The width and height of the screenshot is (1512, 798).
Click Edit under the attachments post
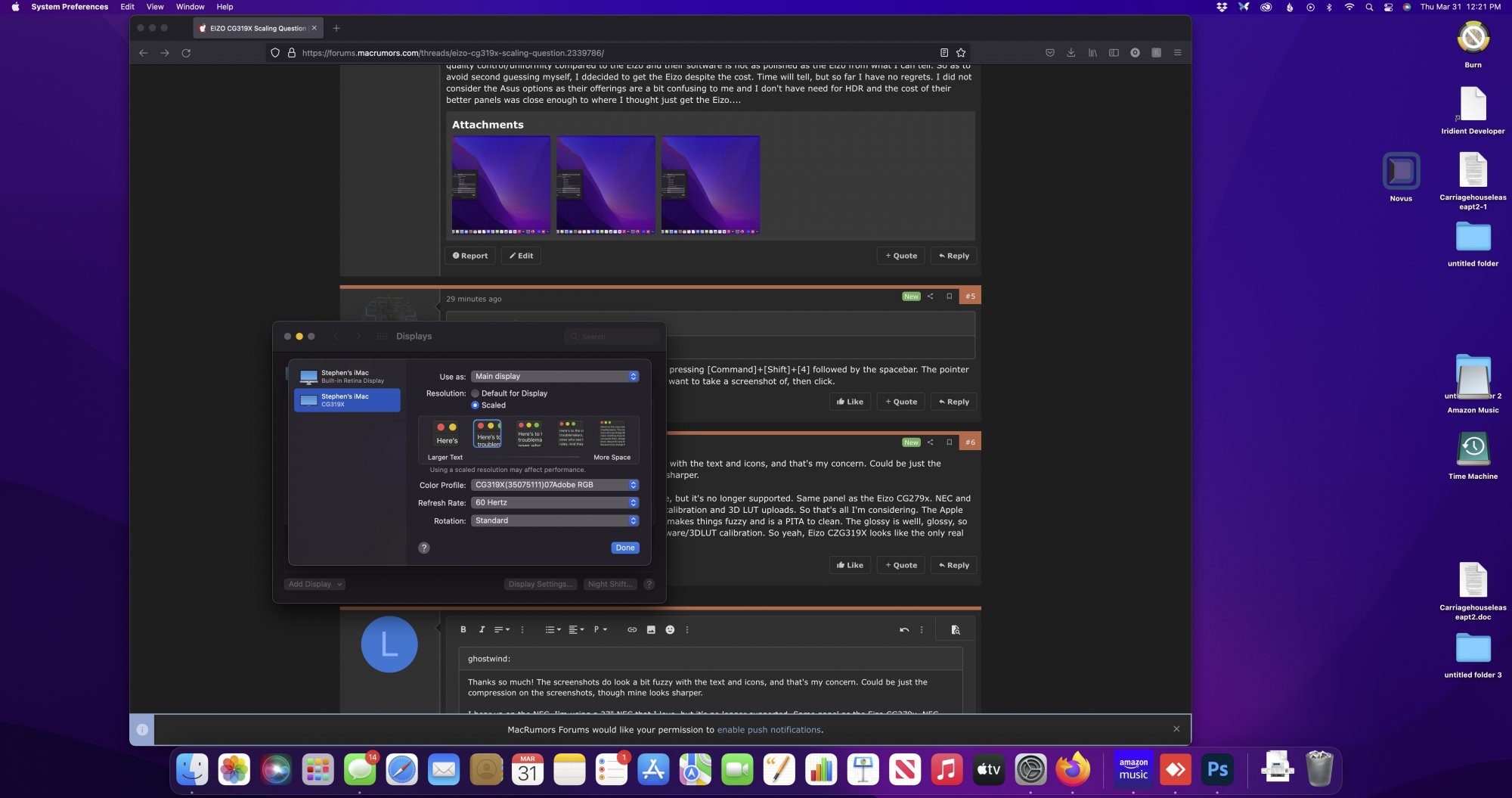(521, 256)
